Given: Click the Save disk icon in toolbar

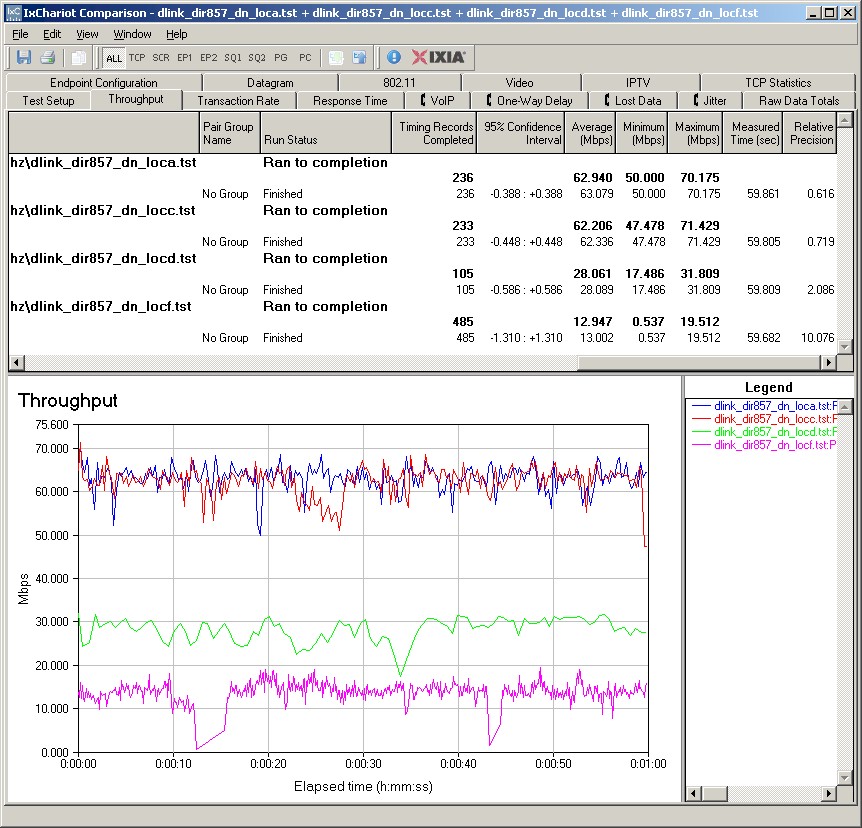Looking at the screenshot, I should click(24, 57).
